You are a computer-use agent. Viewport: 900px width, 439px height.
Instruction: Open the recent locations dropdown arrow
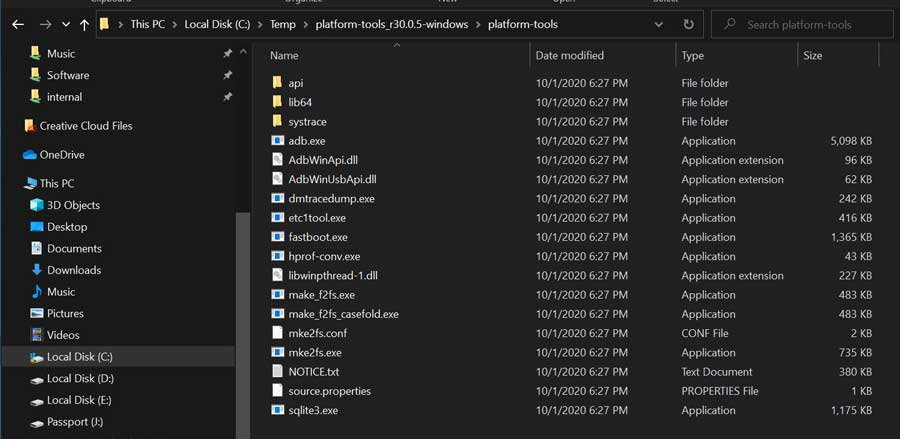coord(66,25)
